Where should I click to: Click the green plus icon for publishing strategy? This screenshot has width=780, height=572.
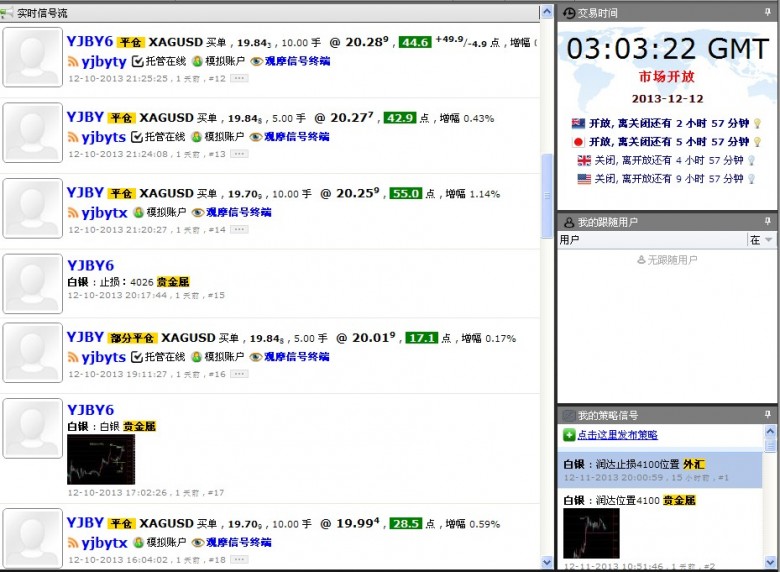(569, 435)
